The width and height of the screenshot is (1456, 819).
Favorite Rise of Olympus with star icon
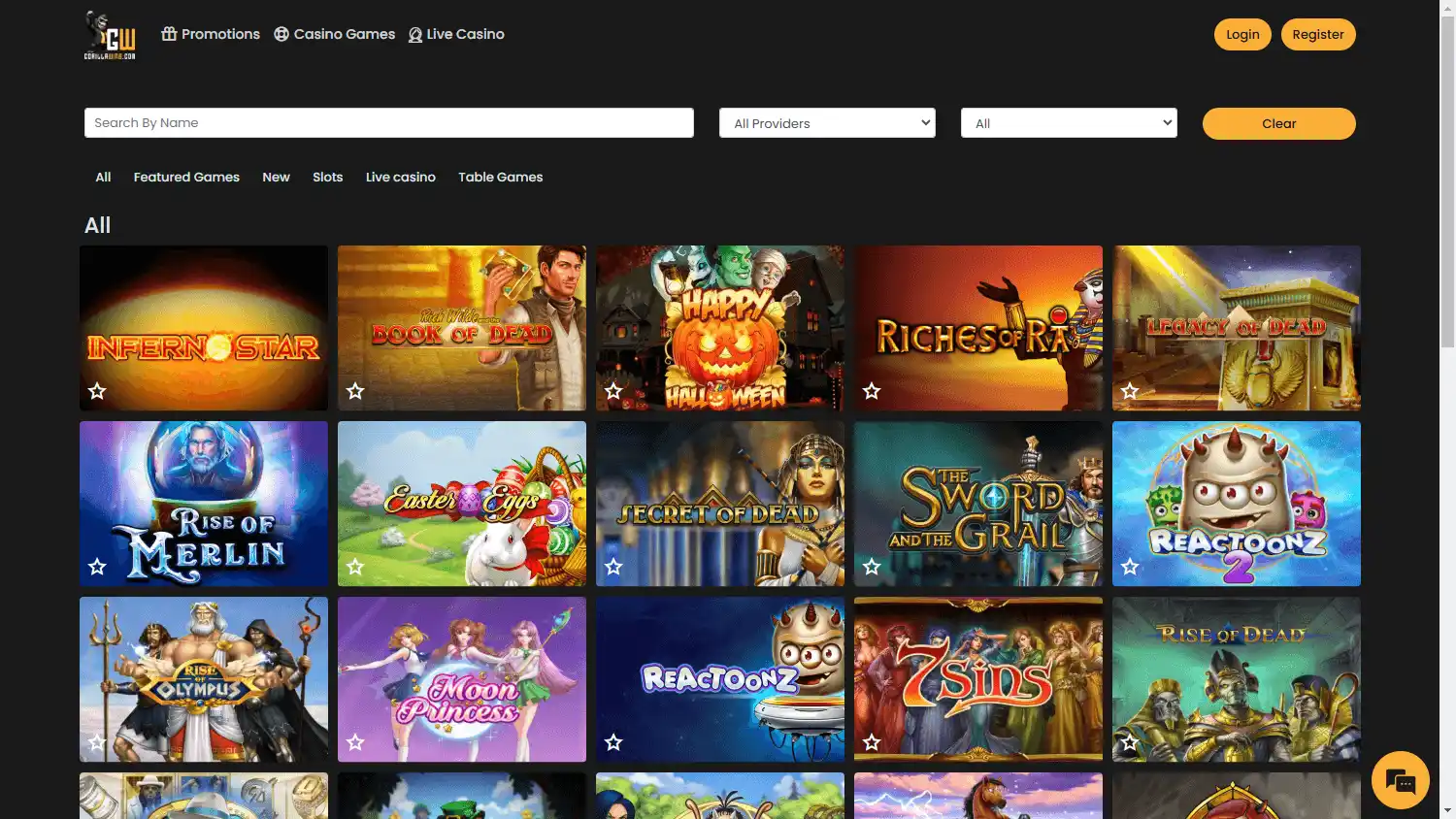(97, 742)
